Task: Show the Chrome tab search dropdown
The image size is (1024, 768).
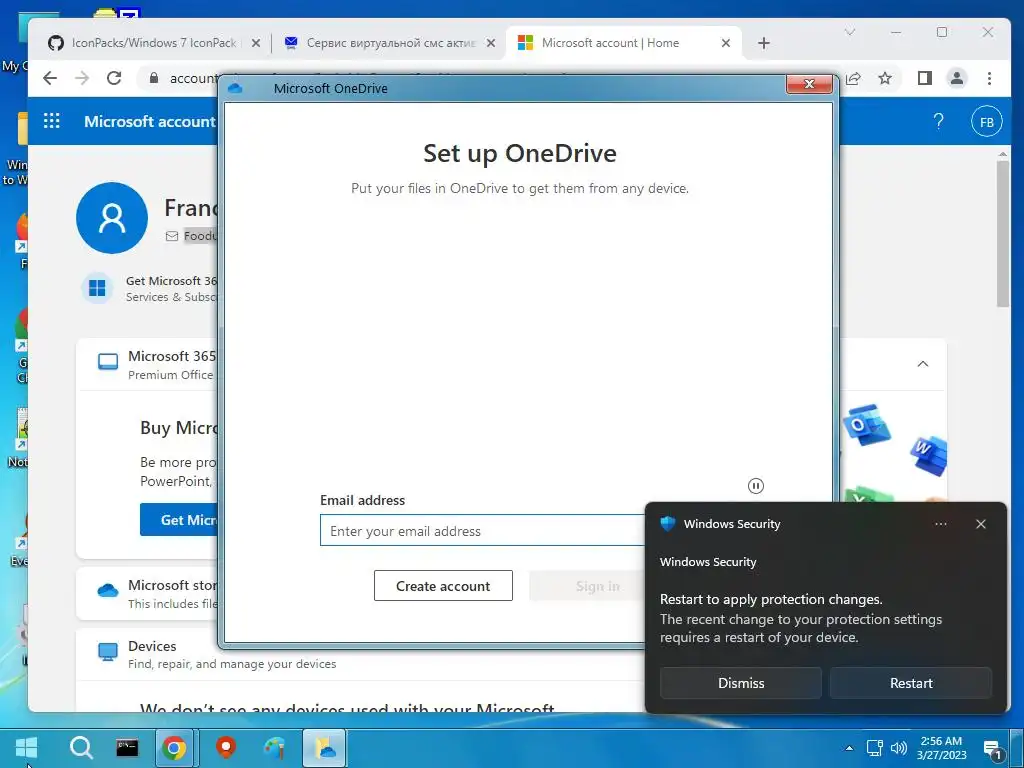Action: (850, 32)
